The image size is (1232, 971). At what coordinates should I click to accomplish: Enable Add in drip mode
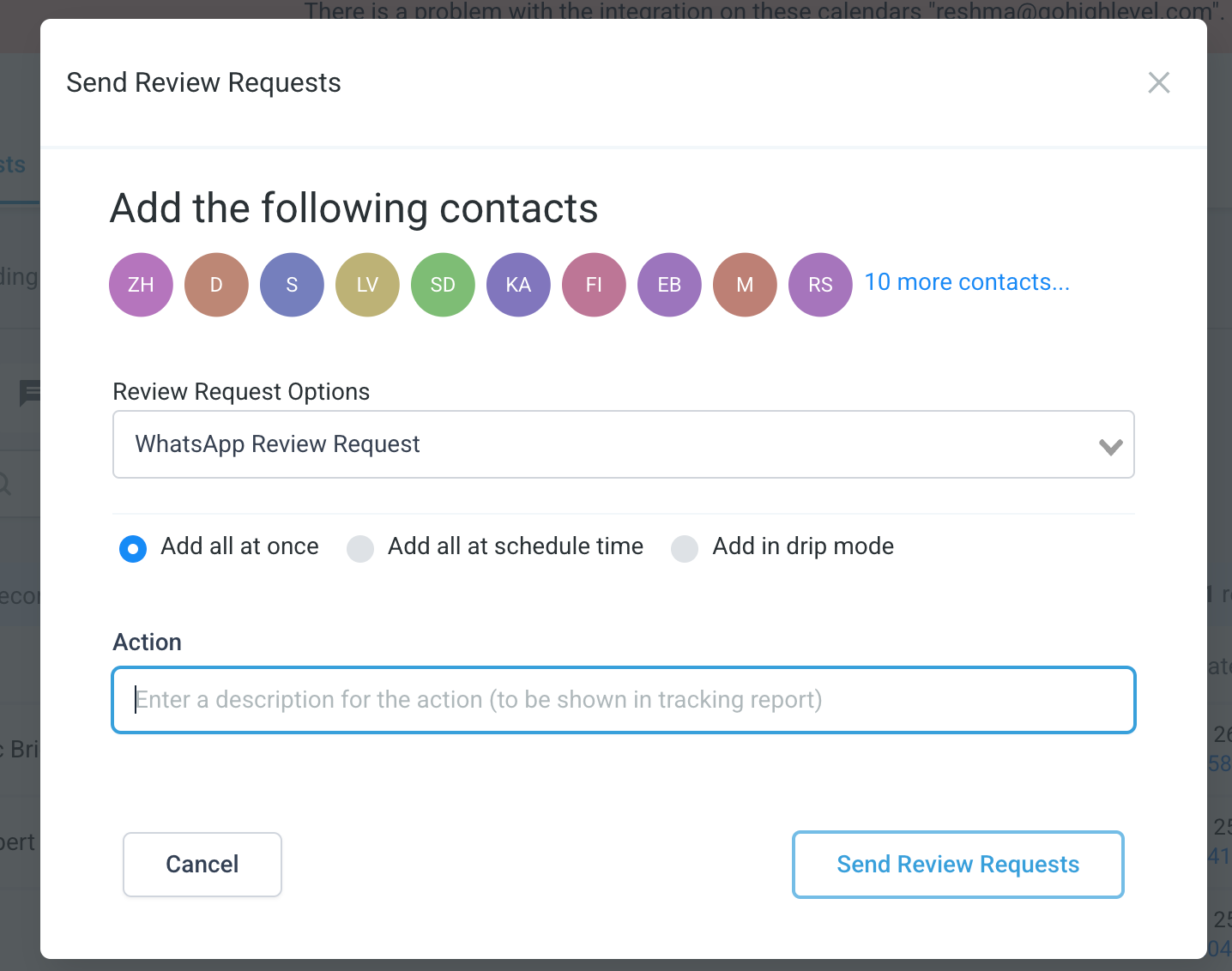[685, 548]
